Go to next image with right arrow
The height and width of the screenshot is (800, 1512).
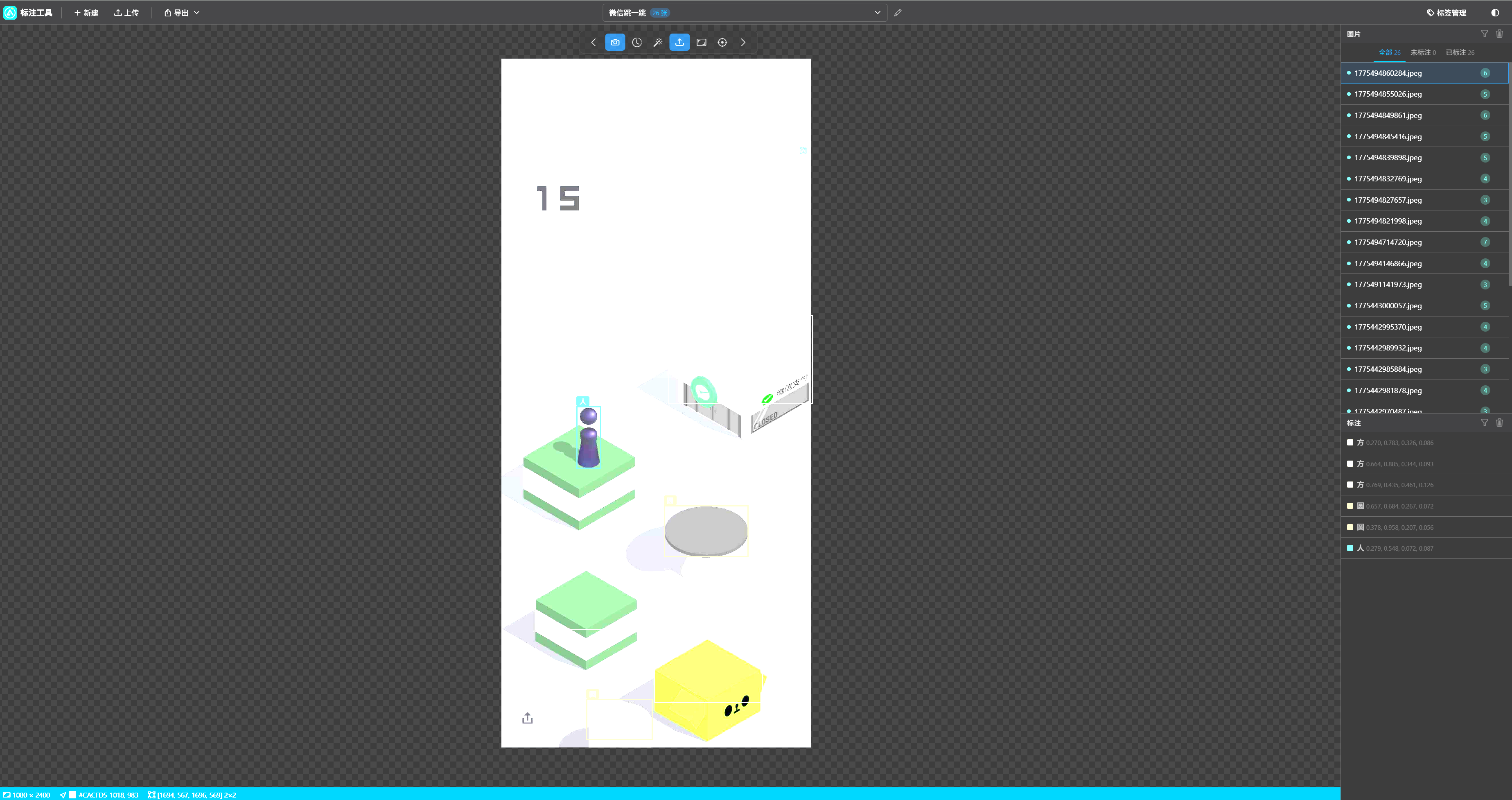(743, 42)
